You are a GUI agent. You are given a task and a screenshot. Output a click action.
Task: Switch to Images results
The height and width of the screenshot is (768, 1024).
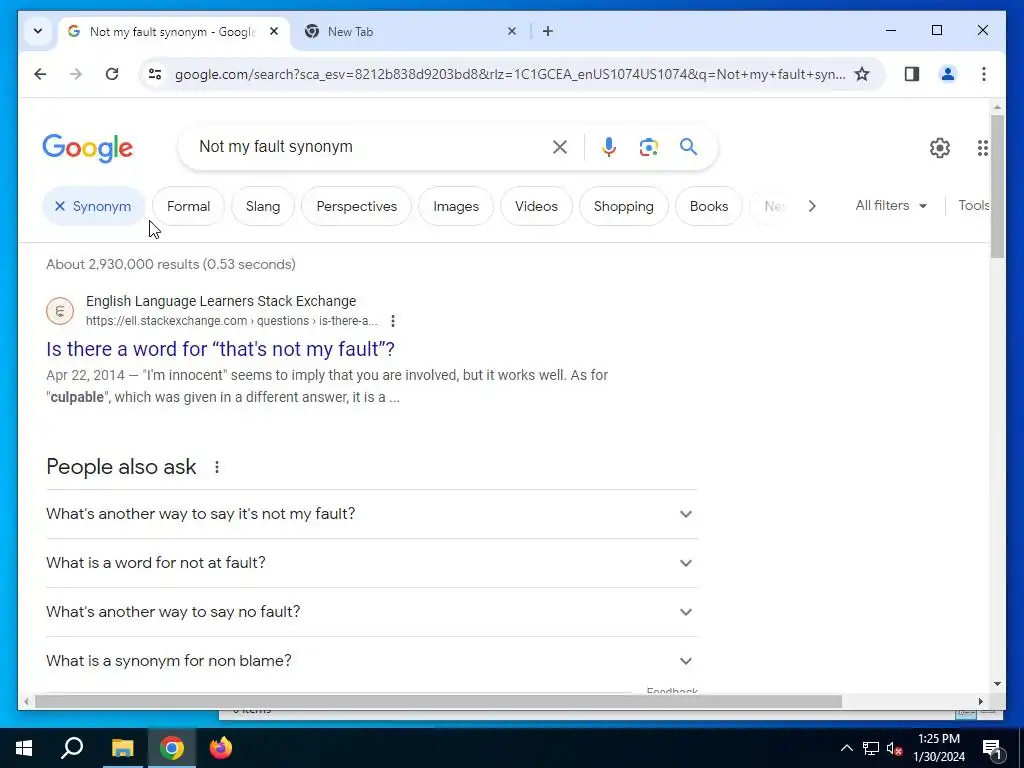pyautogui.click(x=456, y=206)
